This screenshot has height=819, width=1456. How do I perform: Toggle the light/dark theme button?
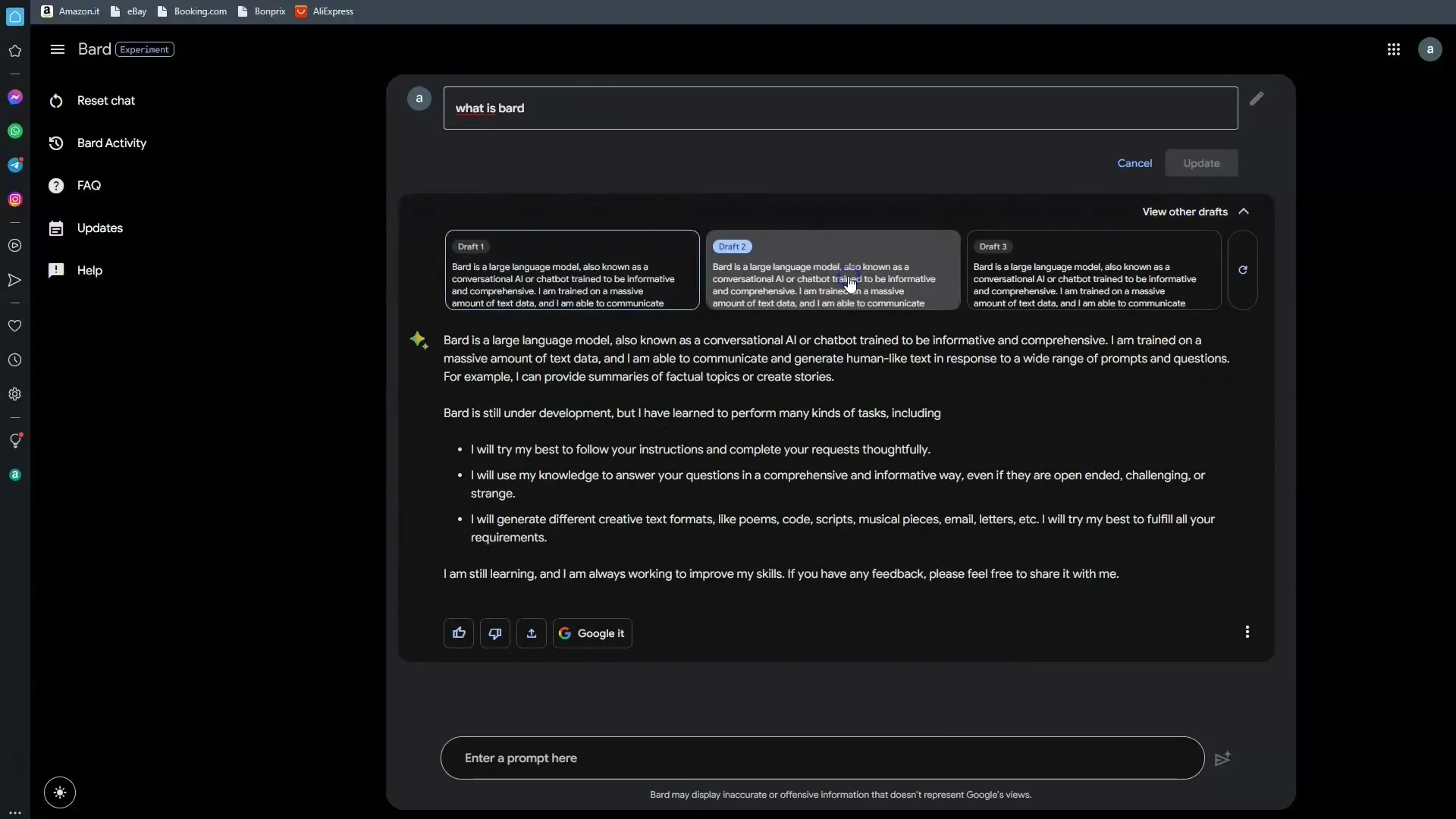pos(60,792)
